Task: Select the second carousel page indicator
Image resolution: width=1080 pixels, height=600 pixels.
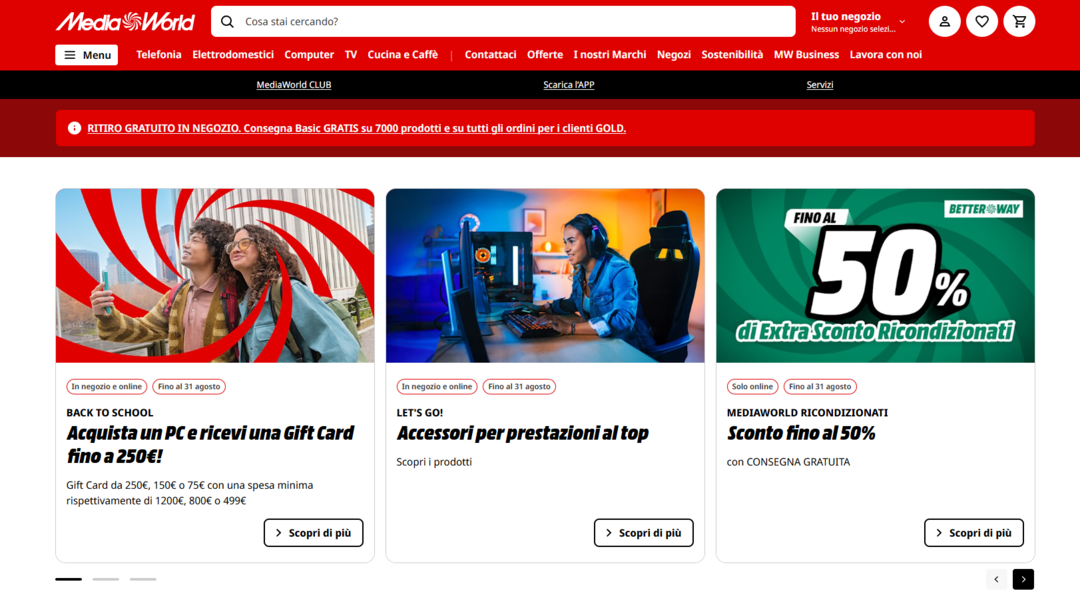Action: click(x=106, y=579)
